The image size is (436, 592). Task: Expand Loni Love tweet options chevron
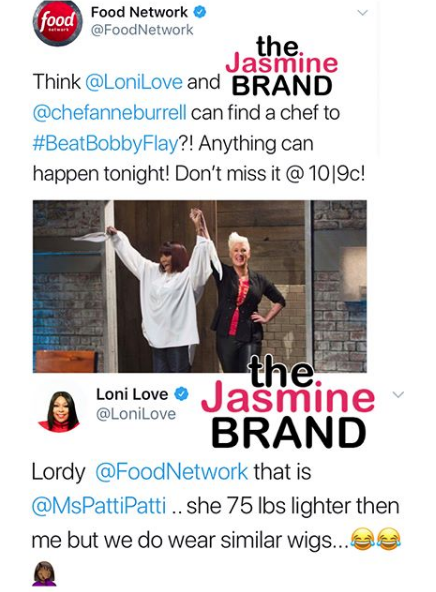point(398,395)
